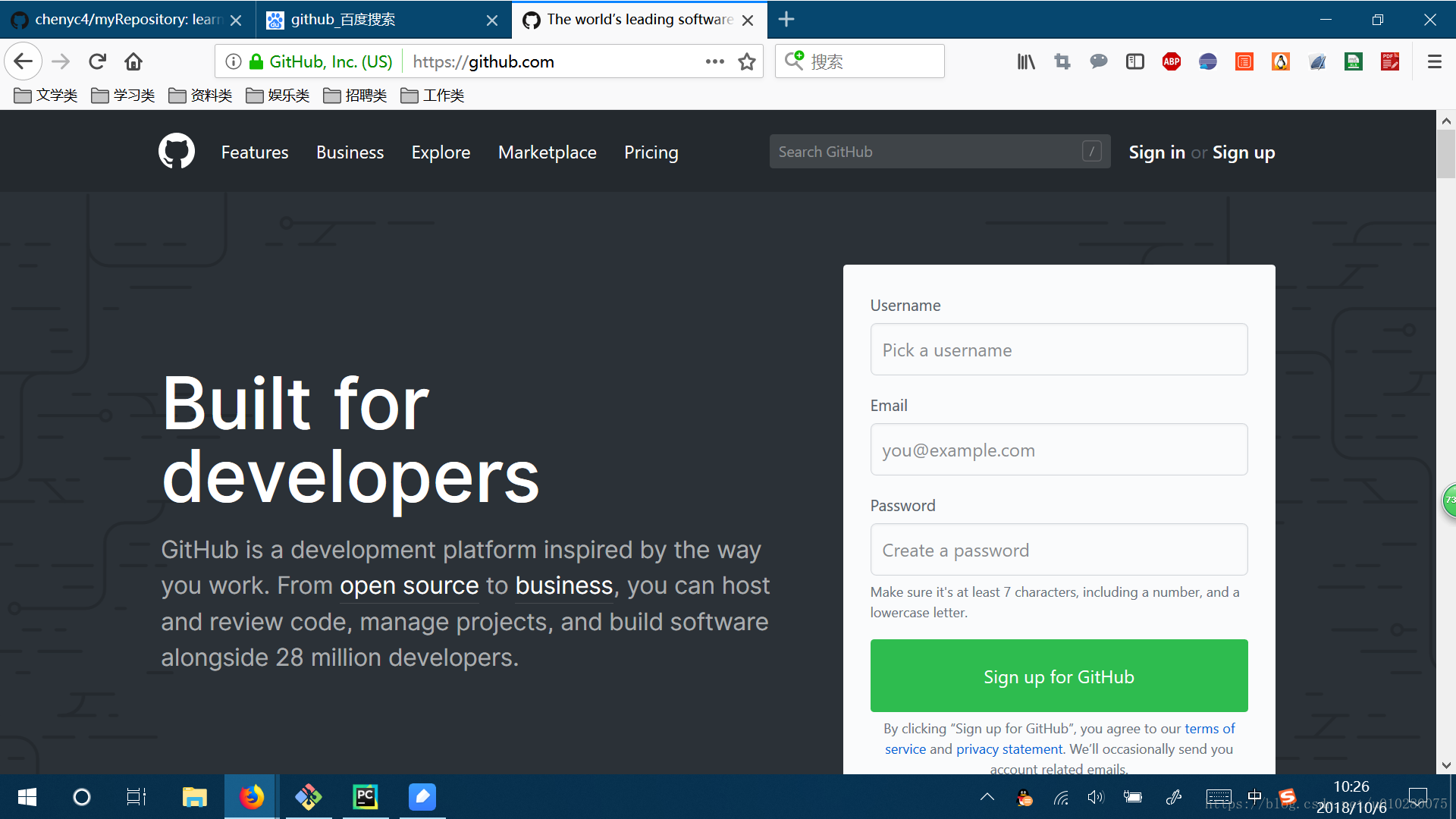Open Marketplace in GitHub nav
The image size is (1456, 819).
click(x=548, y=152)
